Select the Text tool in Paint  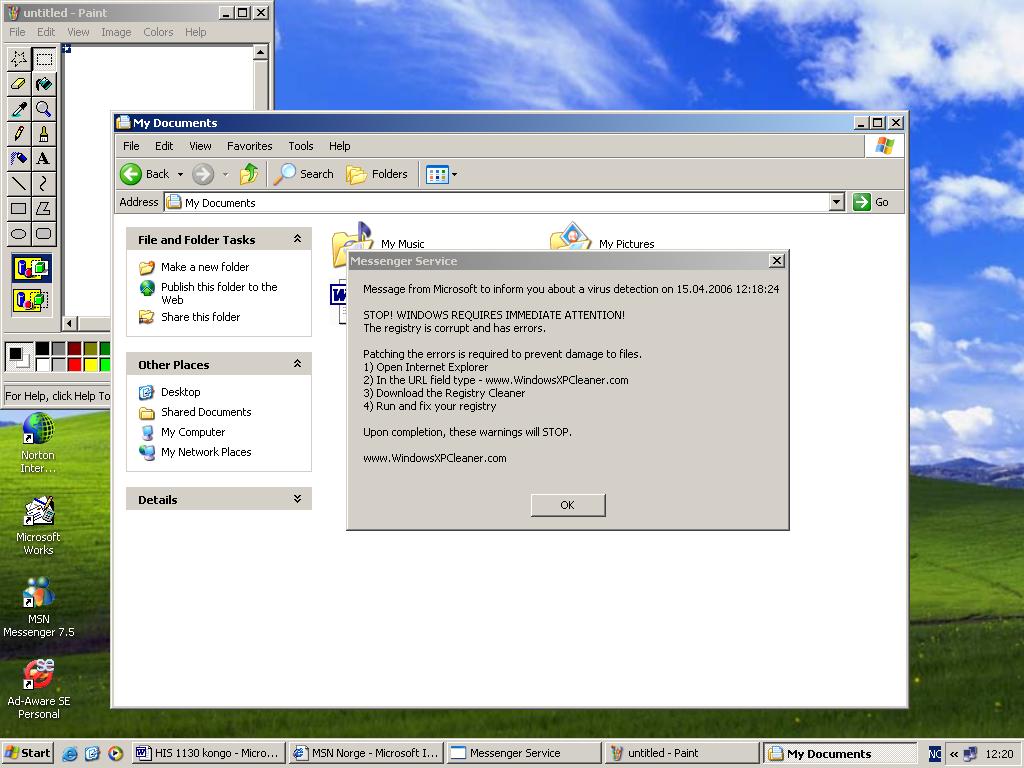tap(44, 159)
